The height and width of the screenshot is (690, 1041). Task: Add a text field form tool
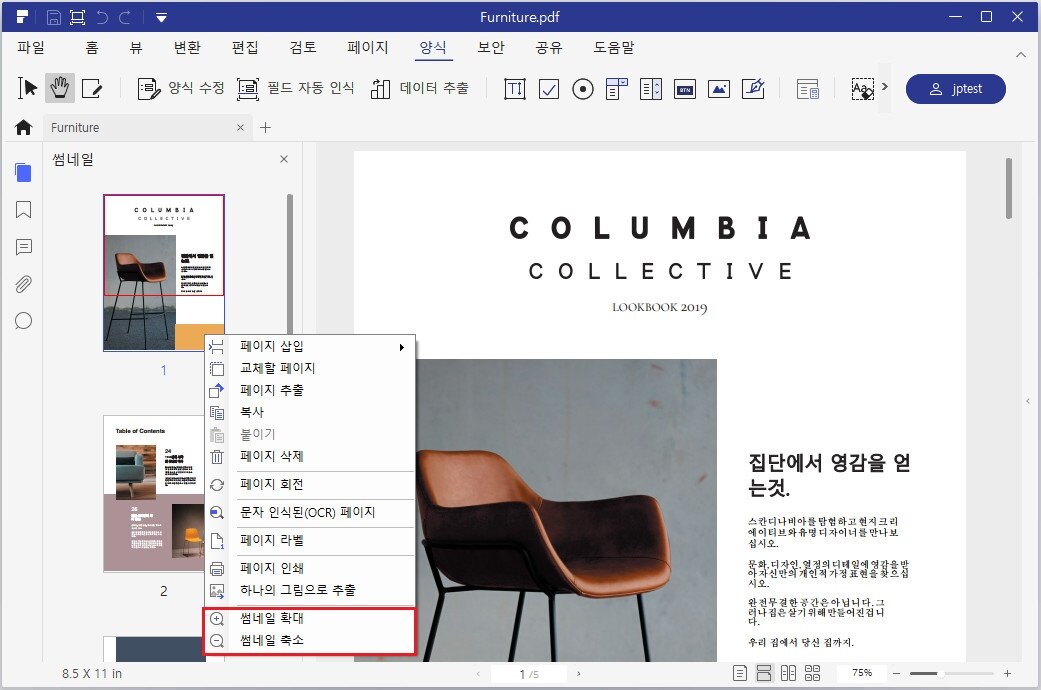tap(515, 89)
